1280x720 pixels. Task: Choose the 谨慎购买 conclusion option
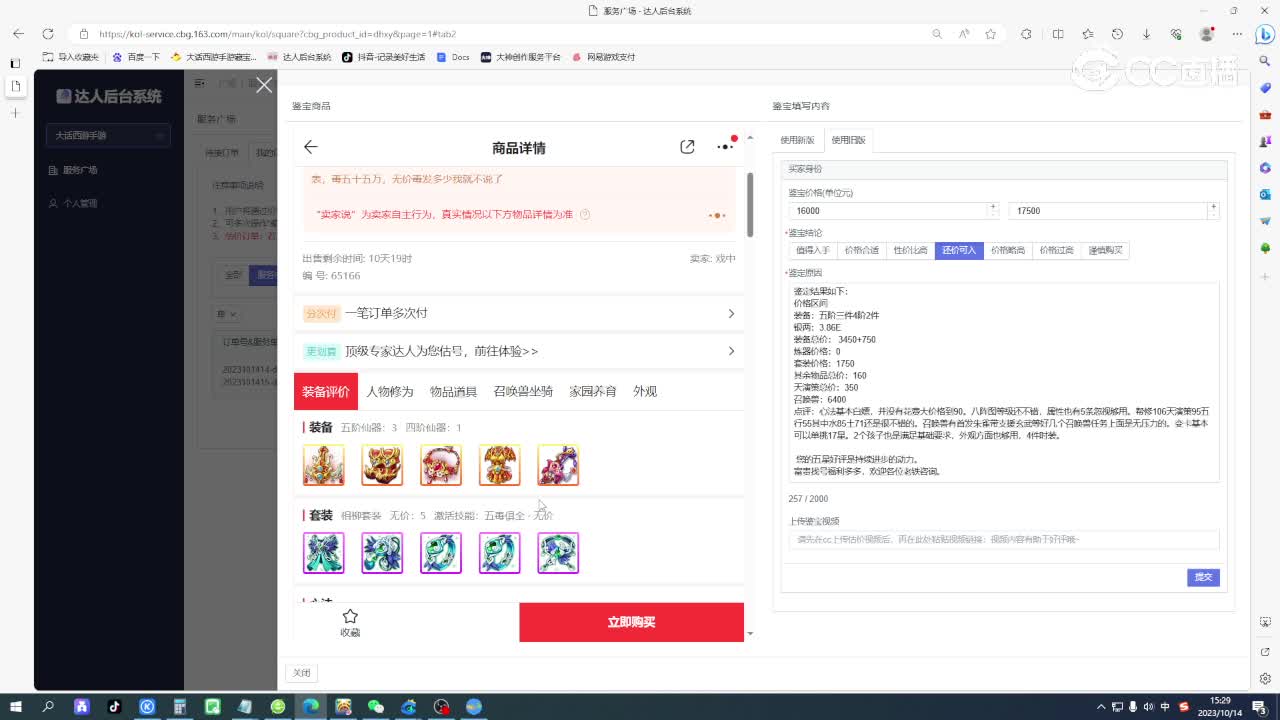coord(1105,250)
